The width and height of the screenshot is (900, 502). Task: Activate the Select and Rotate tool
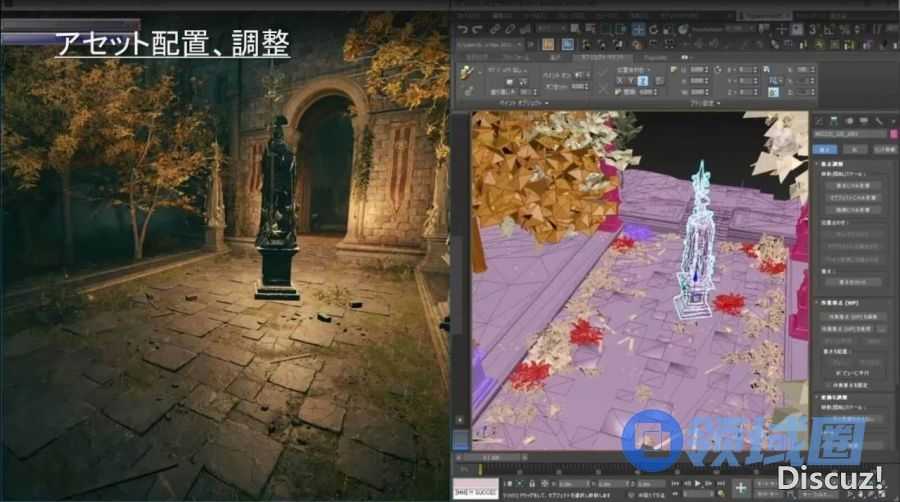pyautogui.click(x=654, y=29)
